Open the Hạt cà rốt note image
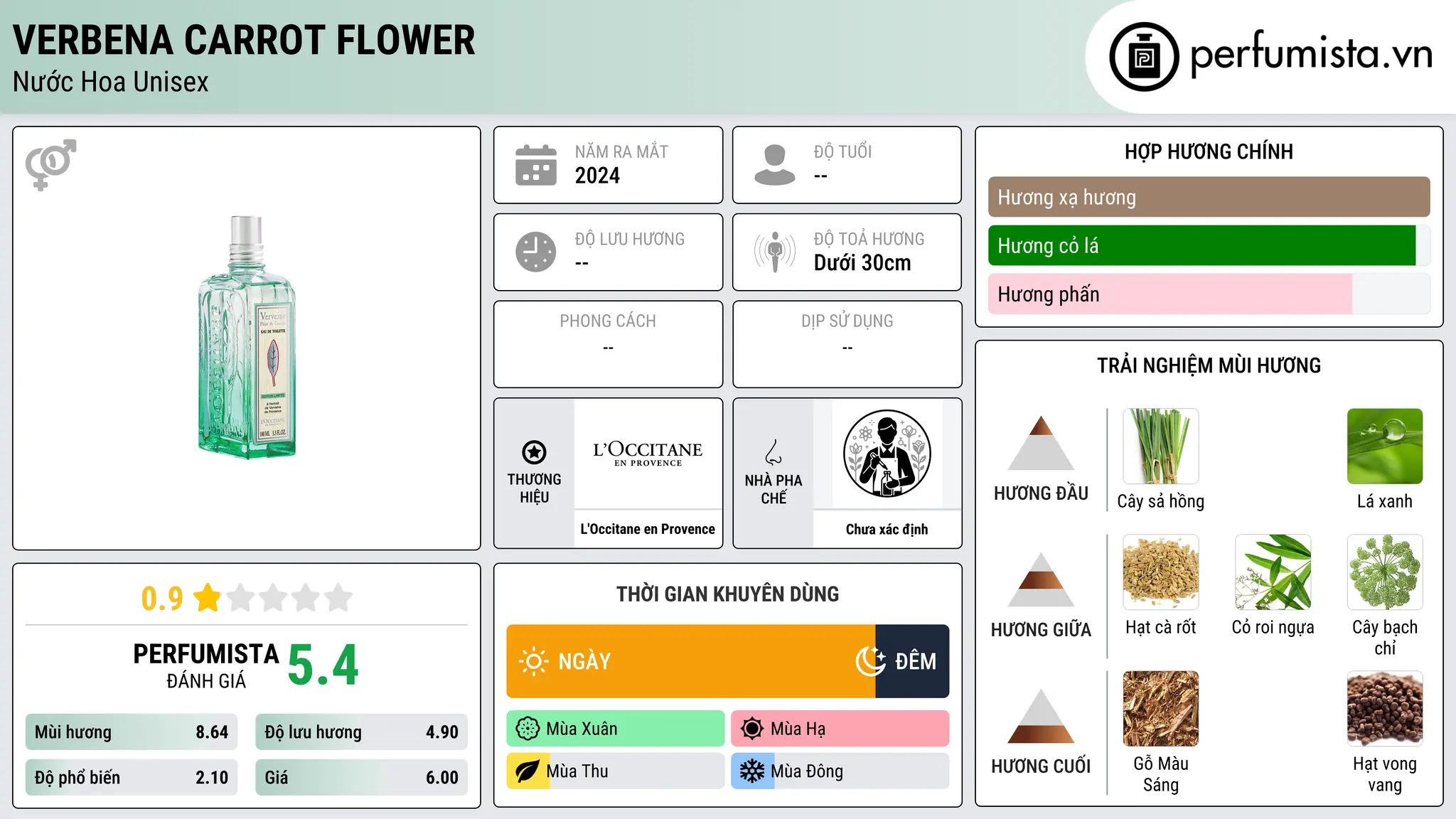1456x819 pixels. (x=1161, y=572)
